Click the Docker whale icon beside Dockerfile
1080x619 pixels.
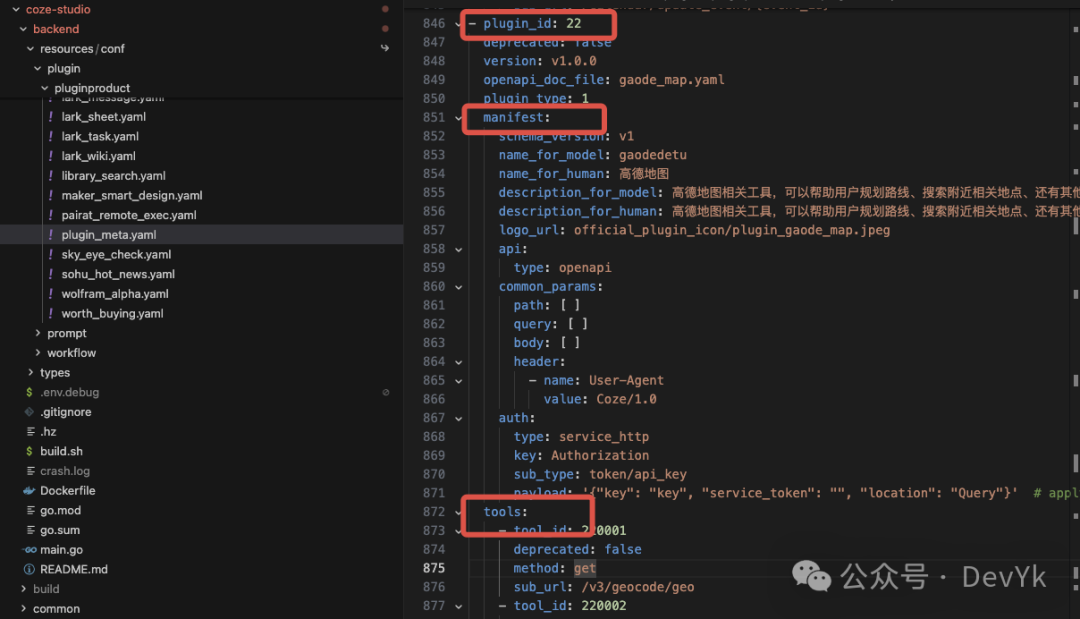coord(29,491)
